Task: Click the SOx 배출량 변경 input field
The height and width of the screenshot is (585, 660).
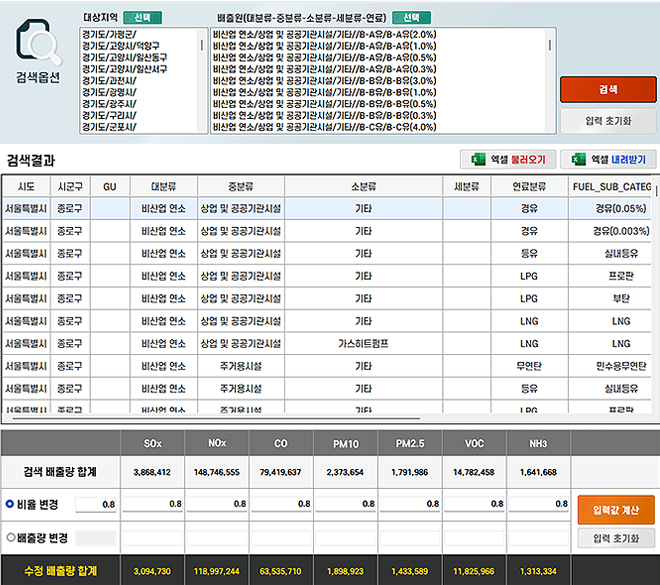Action: (152, 538)
